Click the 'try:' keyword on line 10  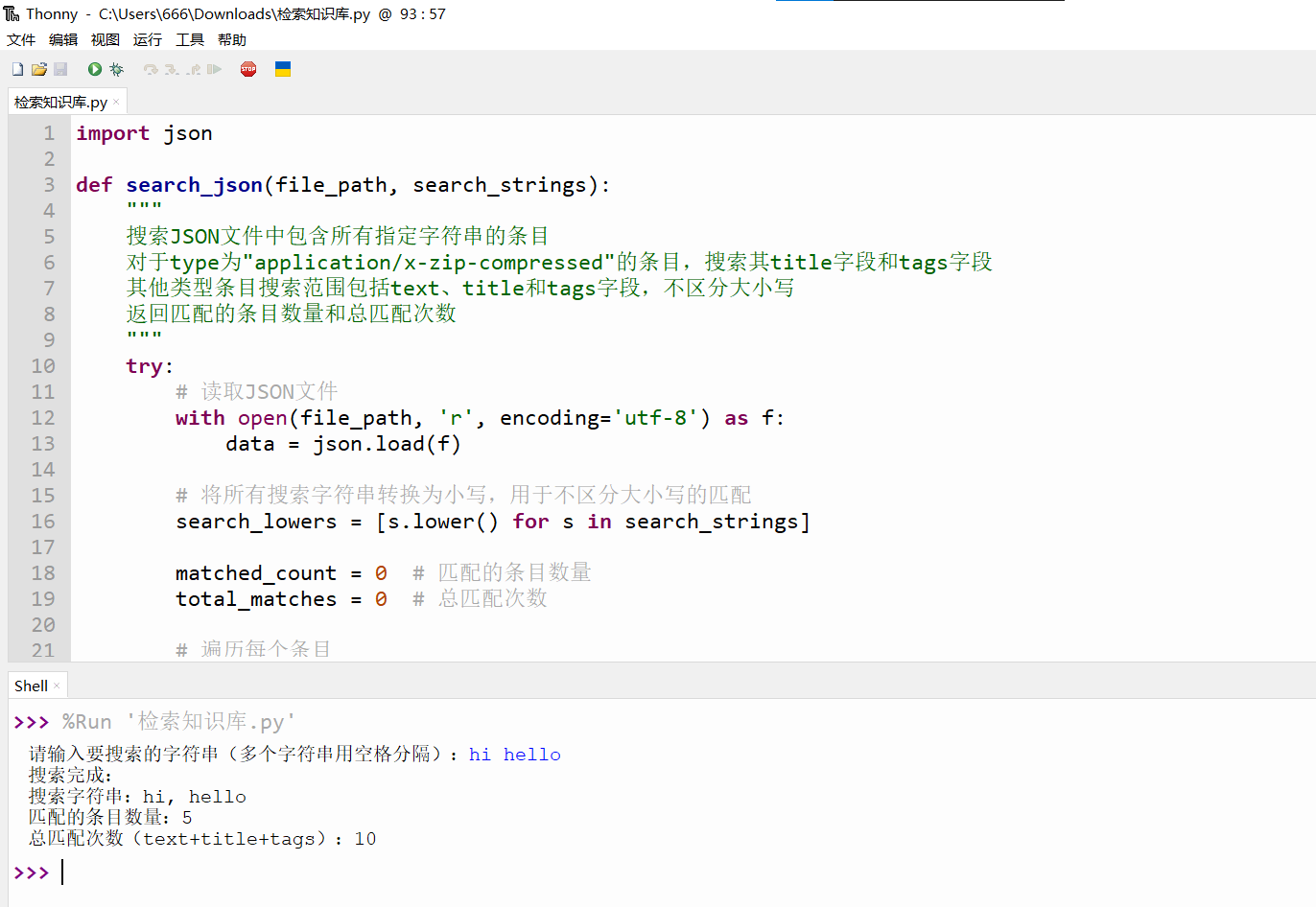149,366
